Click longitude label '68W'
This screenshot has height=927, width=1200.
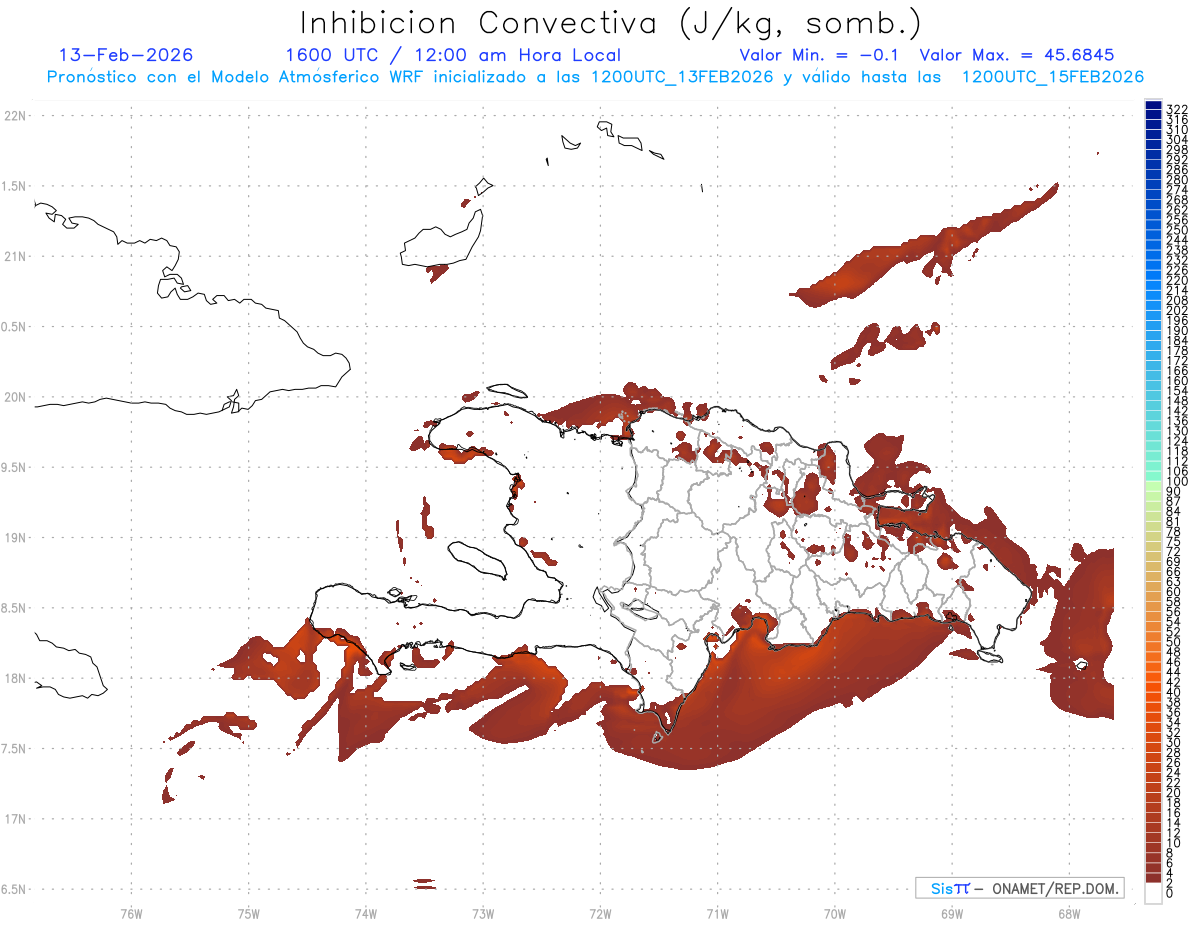tap(1069, 913)
